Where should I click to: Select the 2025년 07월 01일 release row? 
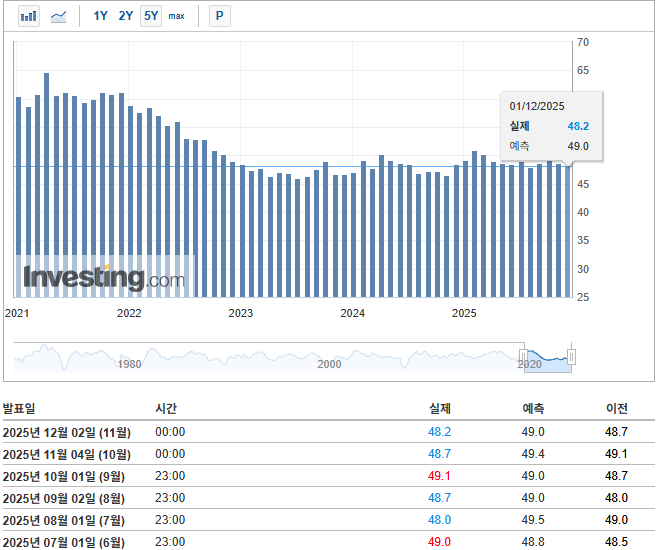coord(66,542)
